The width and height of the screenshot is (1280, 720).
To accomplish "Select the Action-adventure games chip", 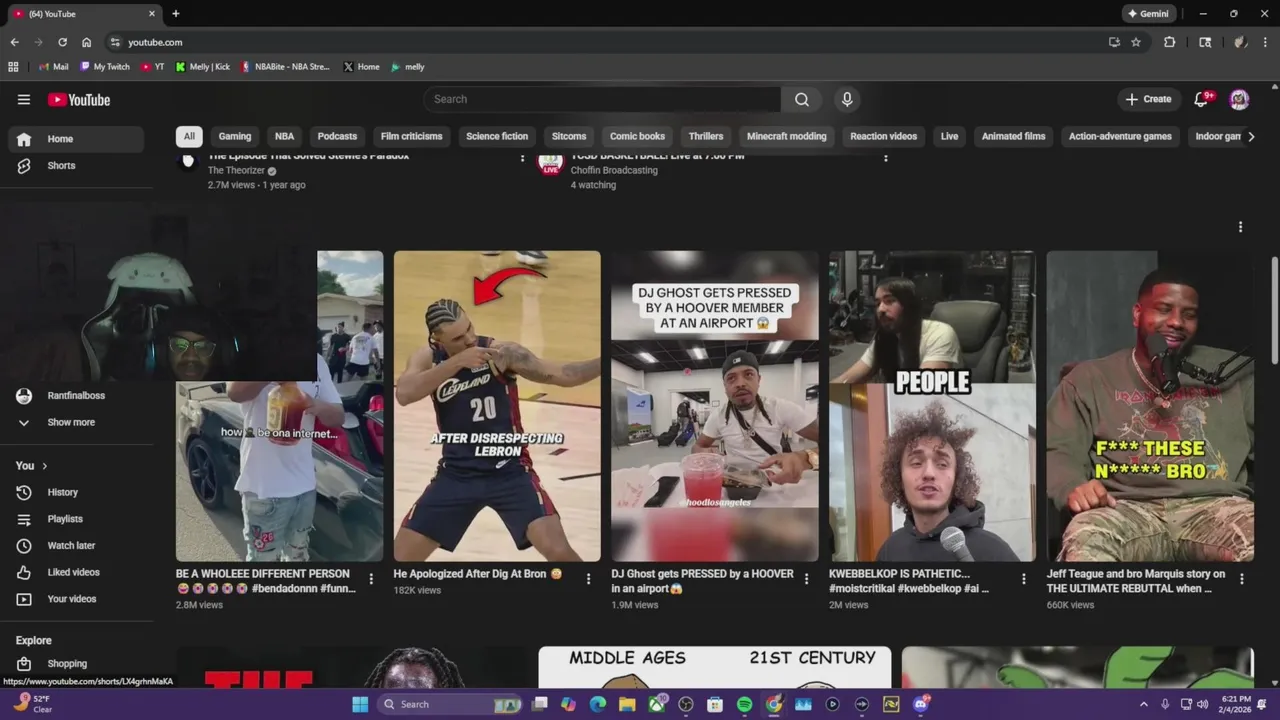I will click(x=1120, y=136).
